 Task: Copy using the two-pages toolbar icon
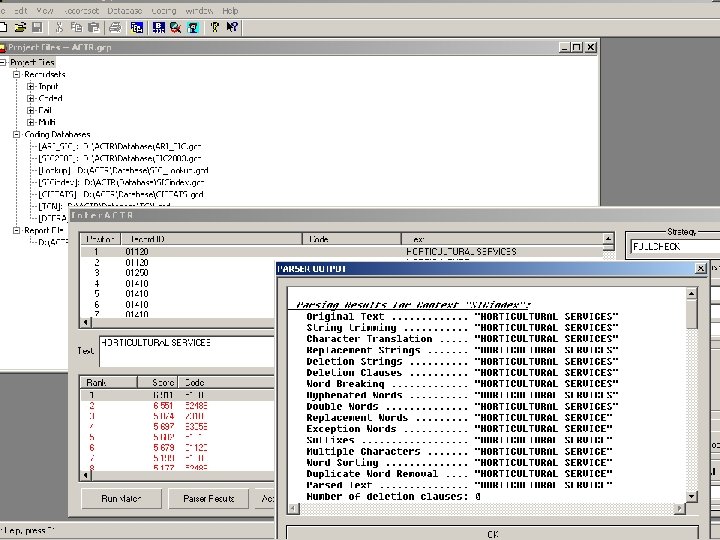(x=76, y=28)
